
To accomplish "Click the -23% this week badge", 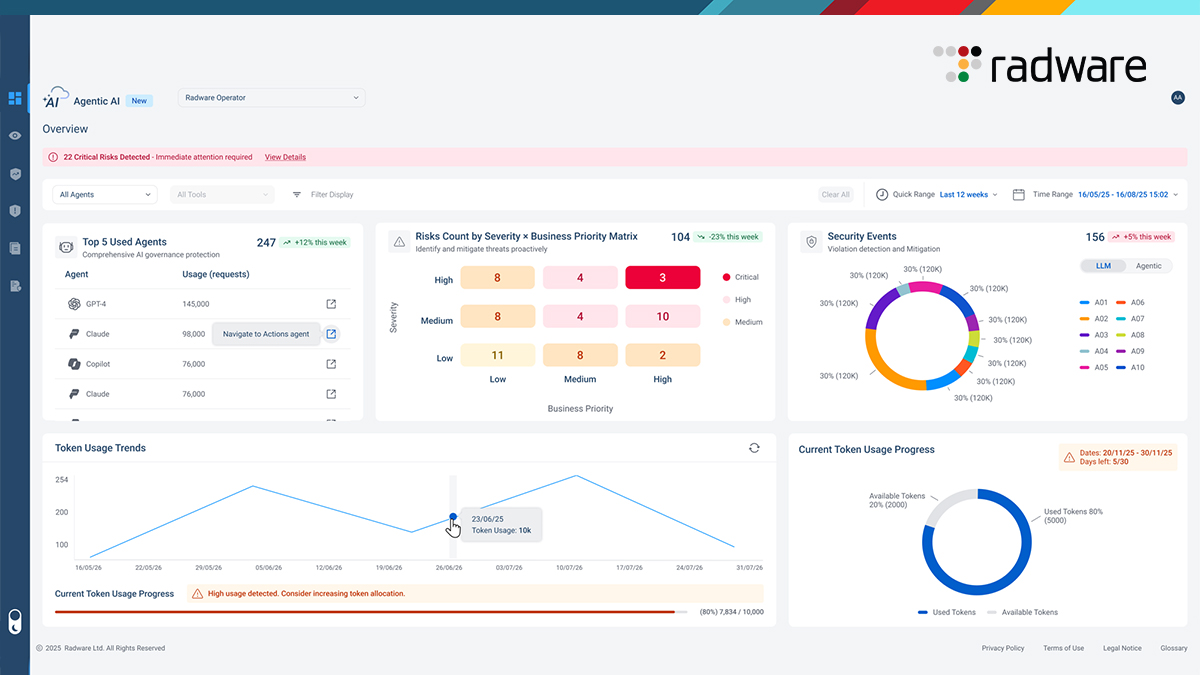I will 729,237.
